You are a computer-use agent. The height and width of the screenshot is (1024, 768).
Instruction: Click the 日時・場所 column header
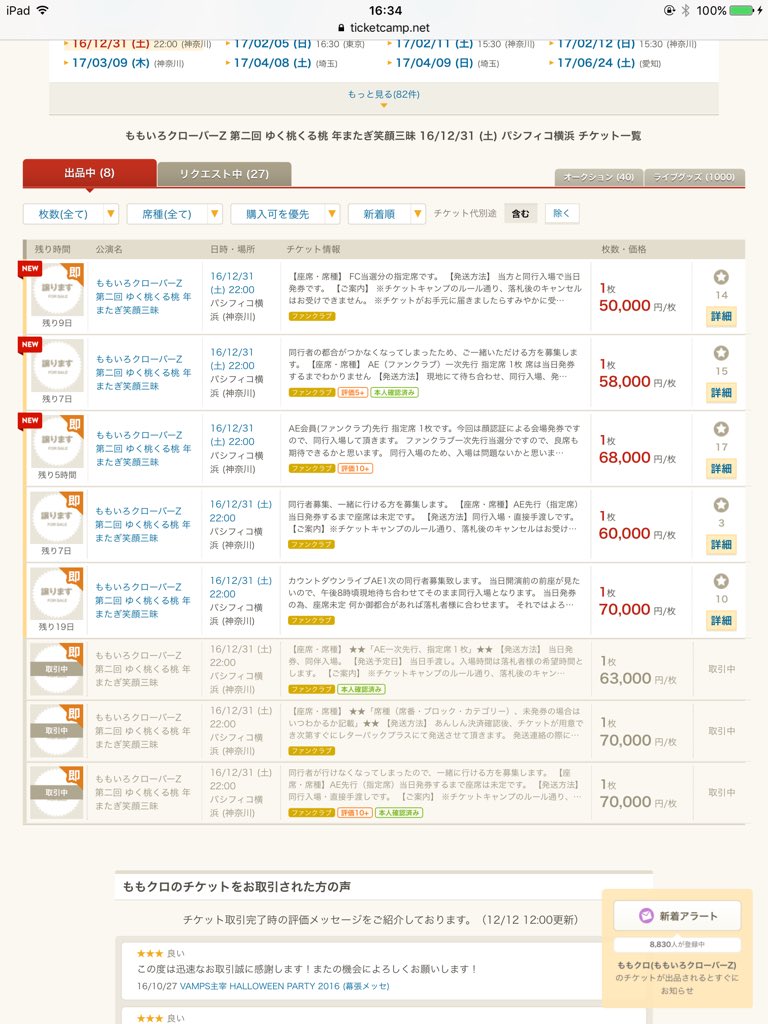[232, 249]
